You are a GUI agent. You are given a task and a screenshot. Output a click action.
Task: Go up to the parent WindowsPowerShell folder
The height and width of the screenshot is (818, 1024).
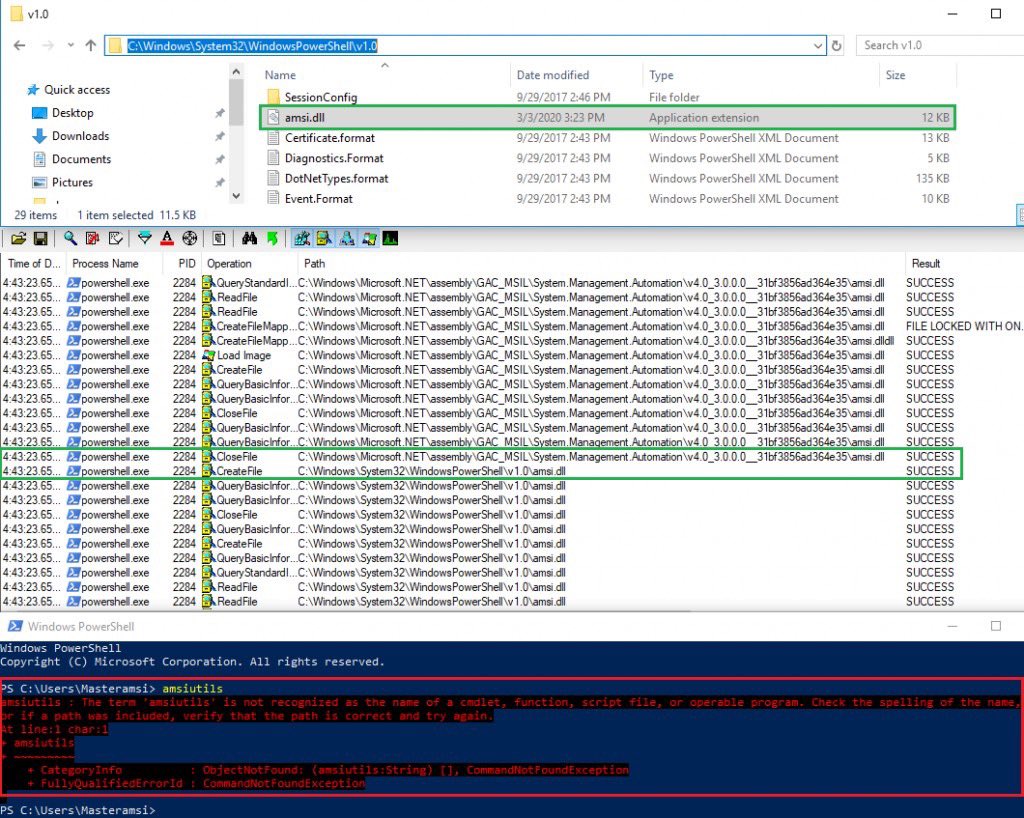point(91,45)
